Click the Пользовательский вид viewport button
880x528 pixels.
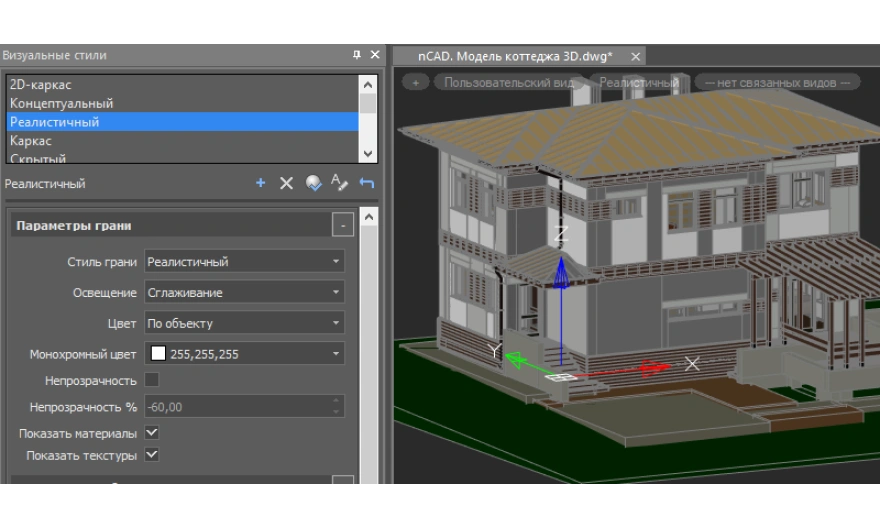pyautogui.click(x=509, y=83)
